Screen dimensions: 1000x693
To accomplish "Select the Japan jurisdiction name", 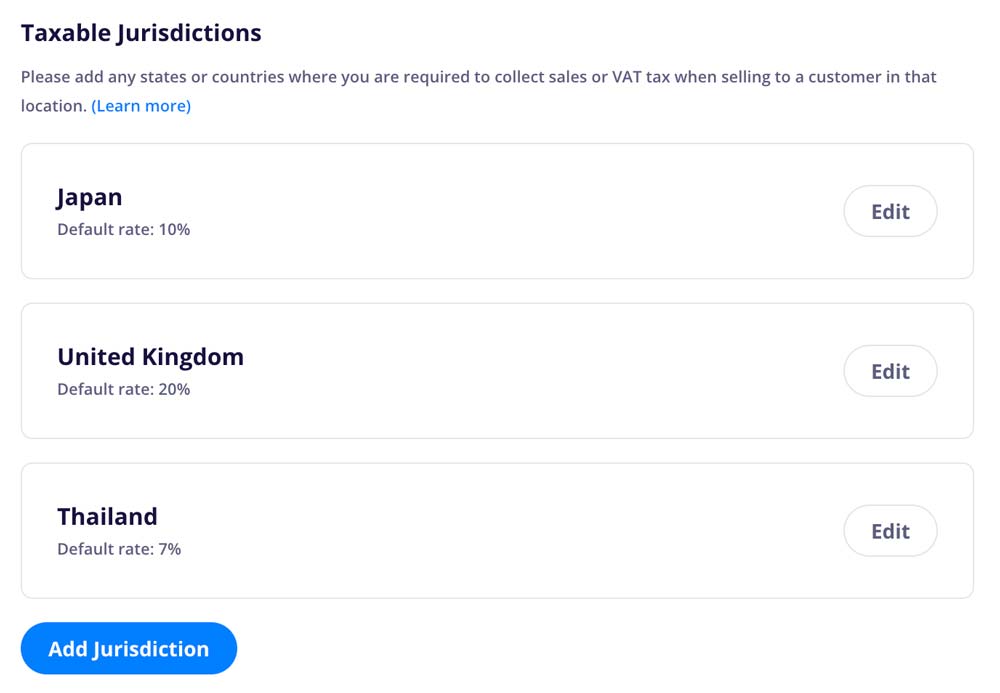I will [x=89, y=197].
